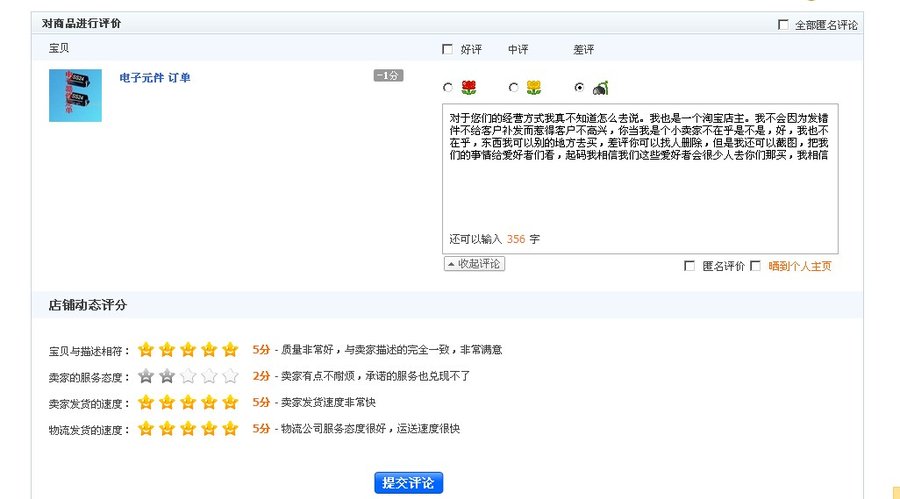Tick the 匿名评价 checkbox

point(689,266)
